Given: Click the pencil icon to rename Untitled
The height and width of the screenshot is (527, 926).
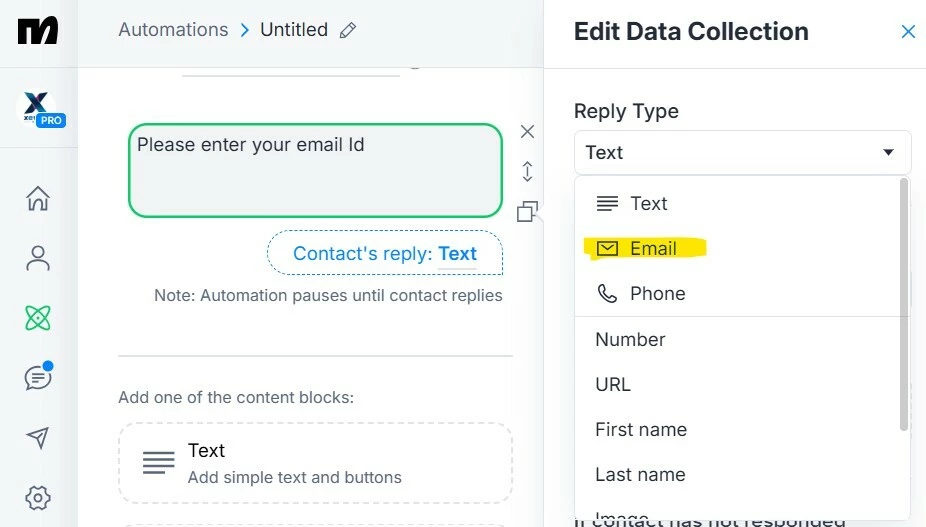Looking at the screenshot, I should click(348, 30).
